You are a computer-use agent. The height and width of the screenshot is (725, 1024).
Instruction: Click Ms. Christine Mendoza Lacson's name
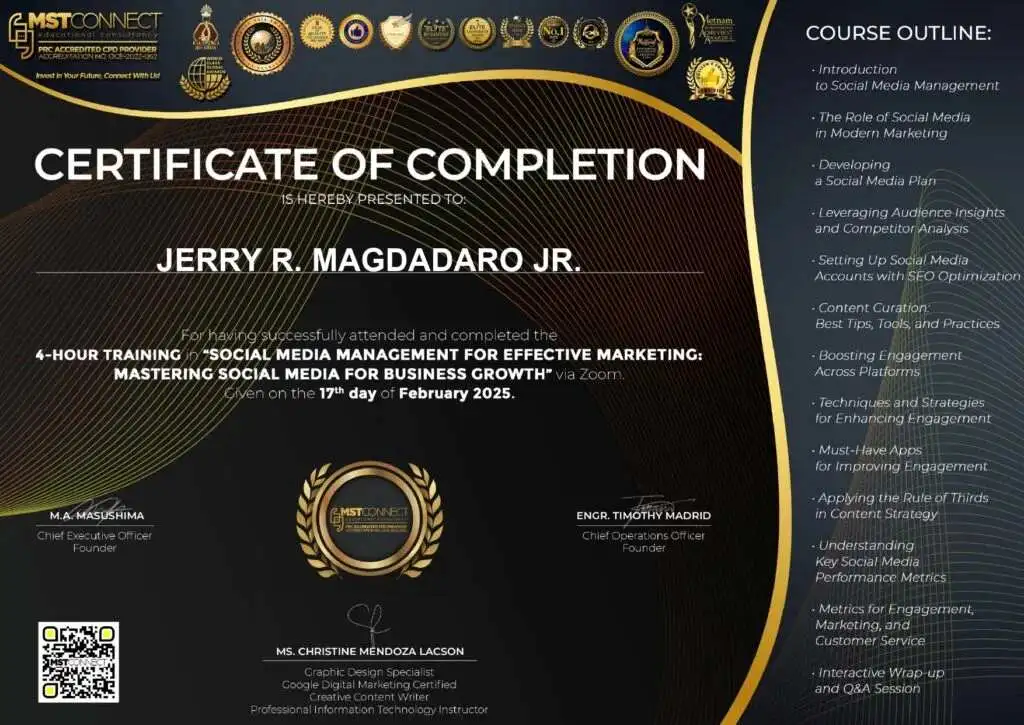pos(369,651)
